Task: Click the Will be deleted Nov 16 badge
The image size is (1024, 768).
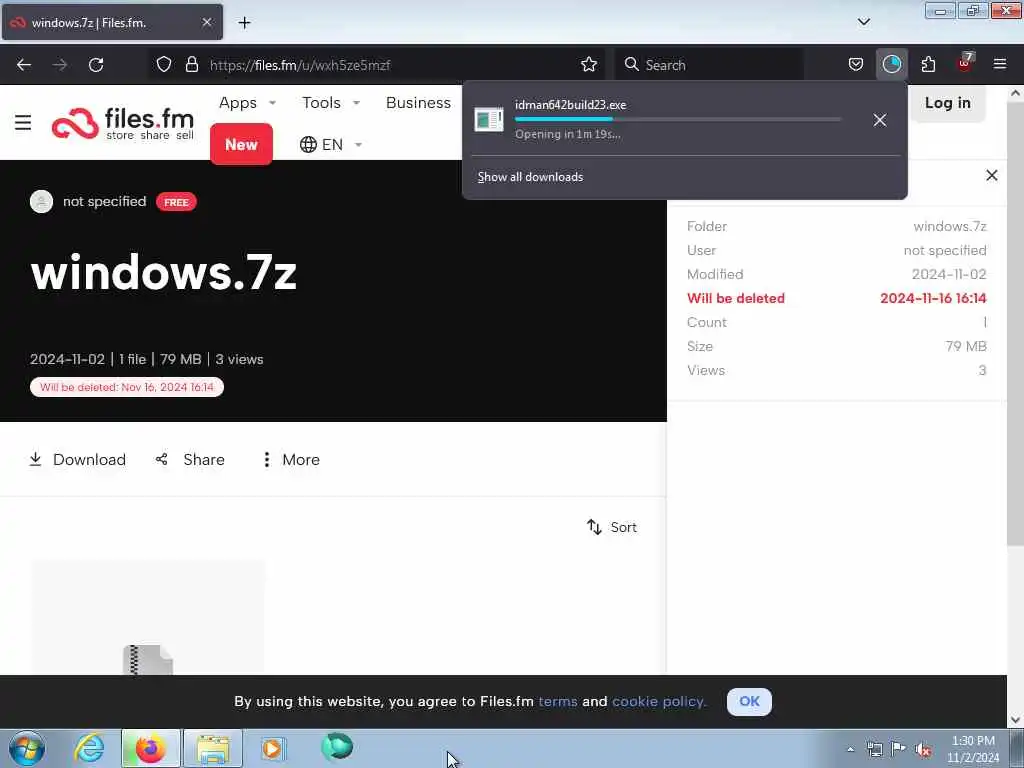Action: tap(127, 387)
